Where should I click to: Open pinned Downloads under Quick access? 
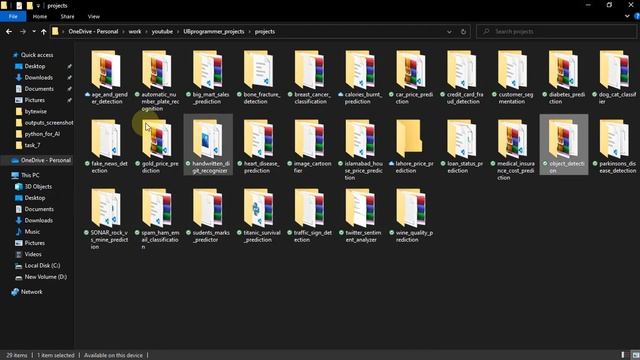click(38, 77)
